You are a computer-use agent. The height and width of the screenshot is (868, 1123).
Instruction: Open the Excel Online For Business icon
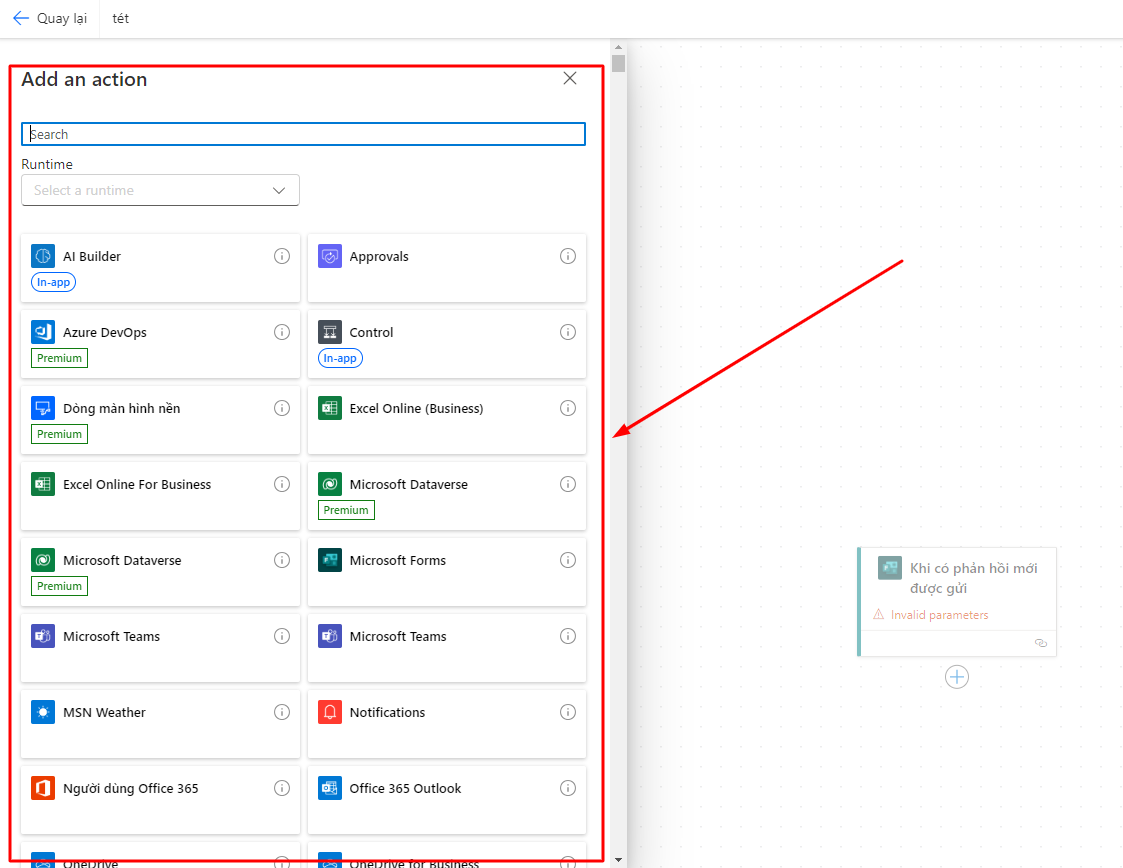click(x=43, y=484)
